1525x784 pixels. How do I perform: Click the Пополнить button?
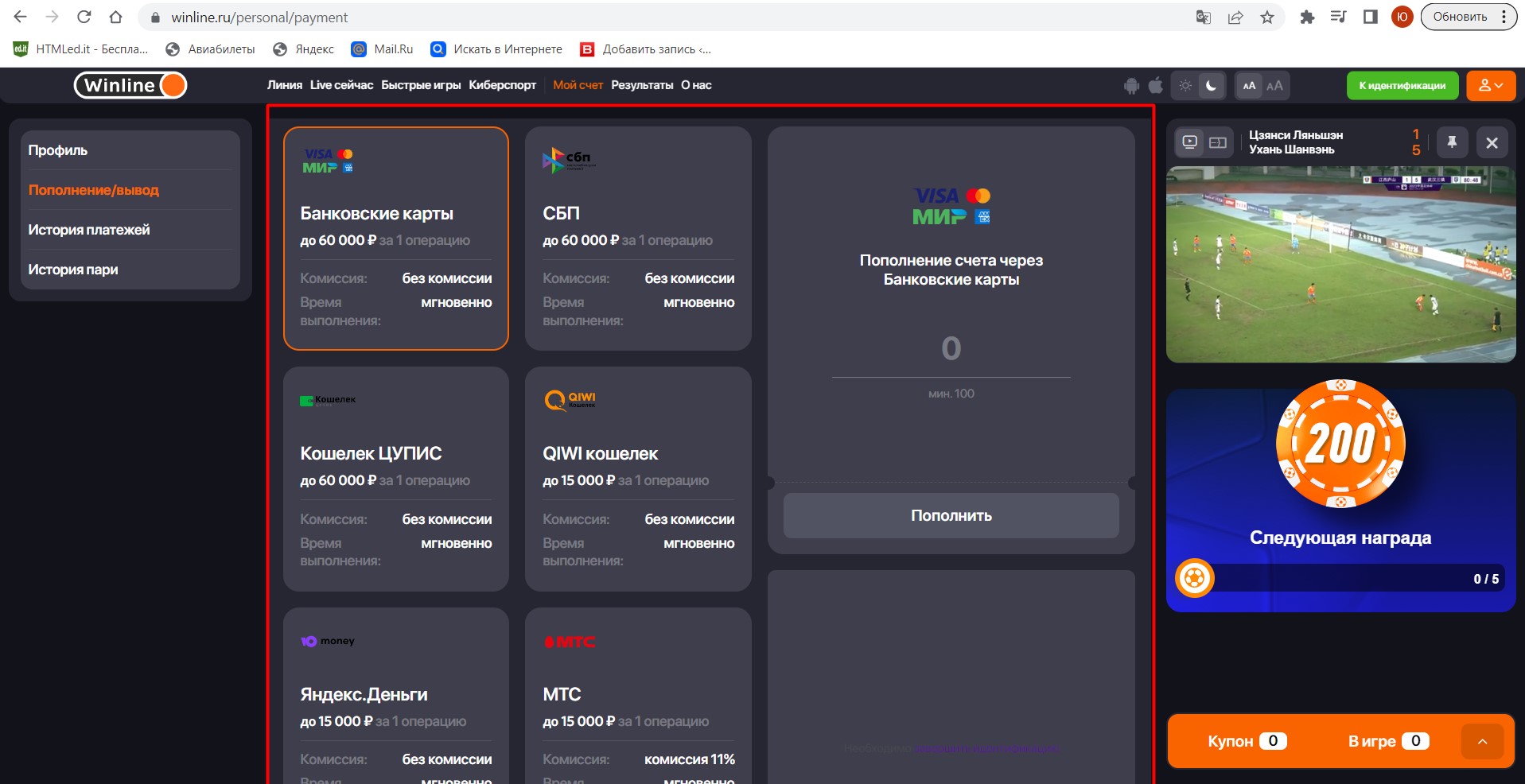point(951,515)
